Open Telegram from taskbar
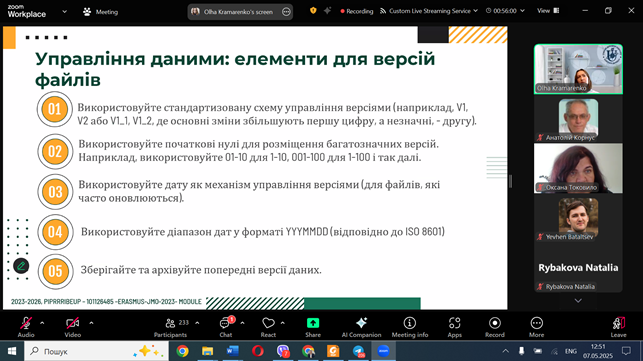This screenshot has width=643, height=361. click(358, 351)
